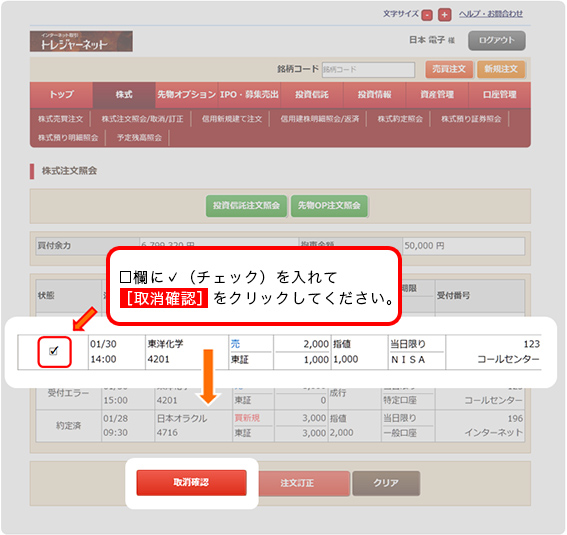This screenshot has height=535, width=567.
Task: Click the トレジャーネット logo
Action: point(81,42)
